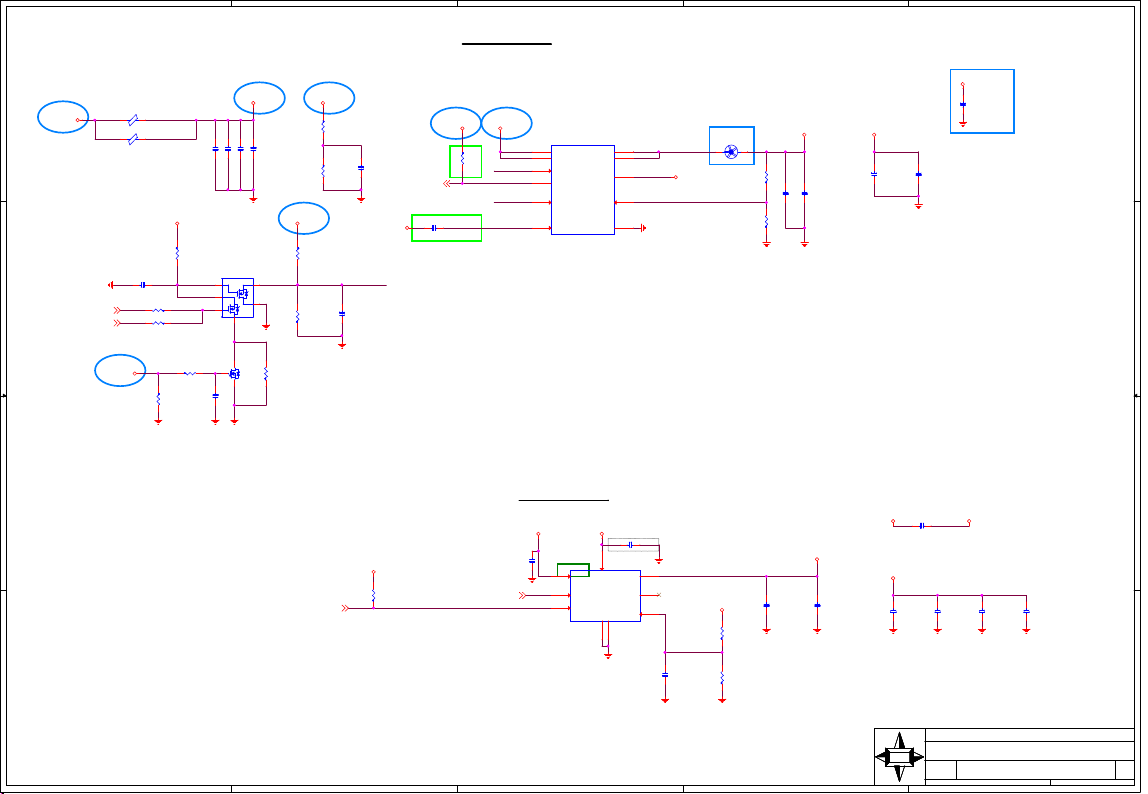The height and width of the screenshot is (794, 1148).
Task: Select the lower fuse symbol on the bypass line
Action: pyautogui.click(x=133, y=139)
